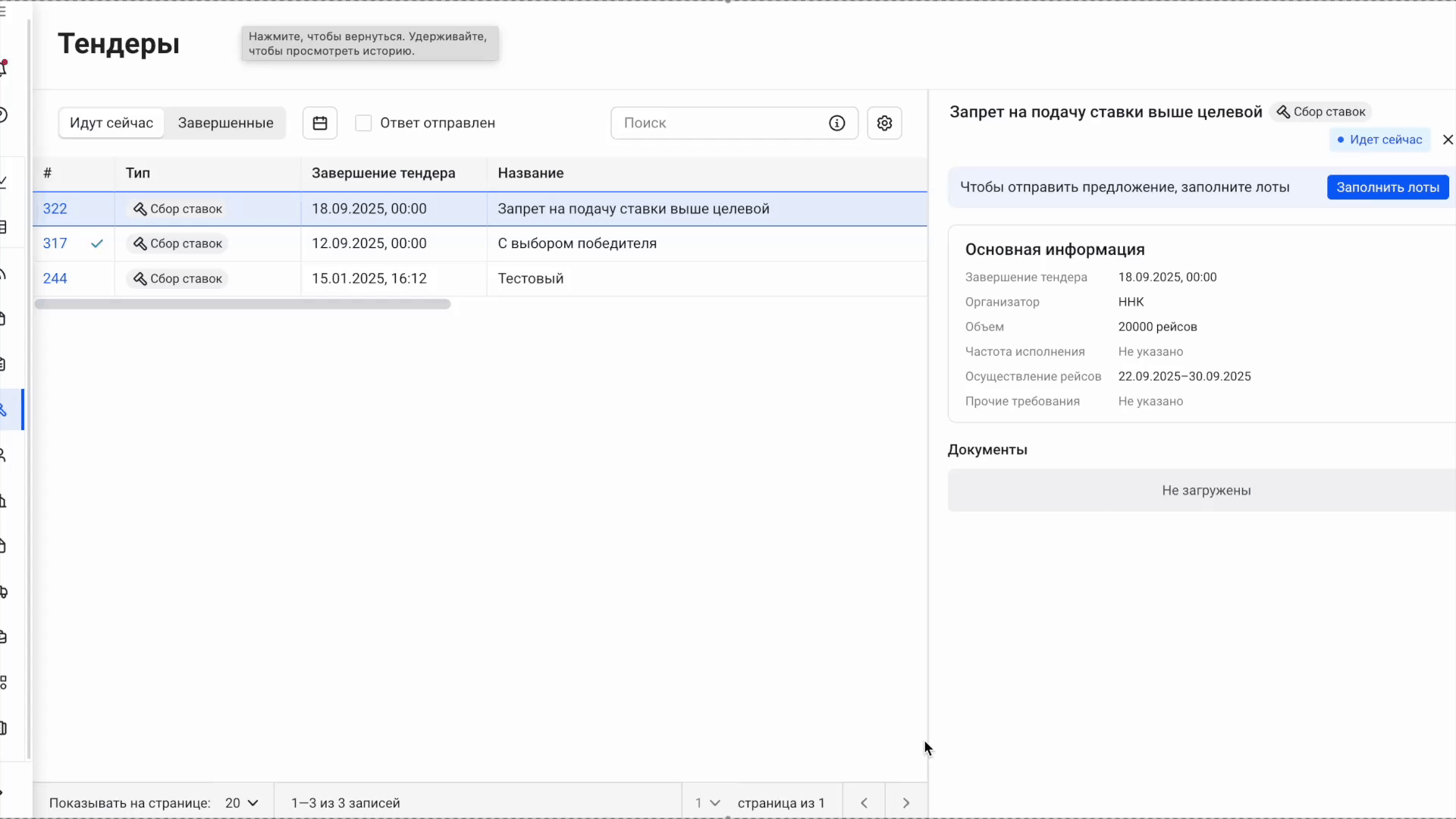The image size is (1456, 819).
Task: Open the calendar date filter
Action: pos(319,123)
